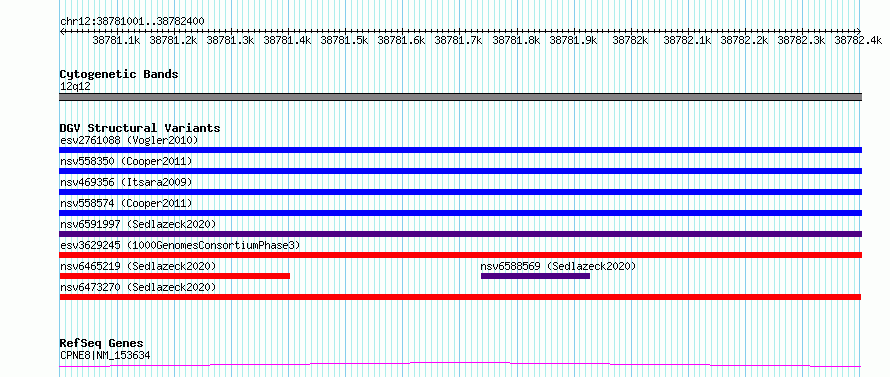Select the short purple bar under nsv6588569
Screen dimensions: 890x377
(535, 276)
